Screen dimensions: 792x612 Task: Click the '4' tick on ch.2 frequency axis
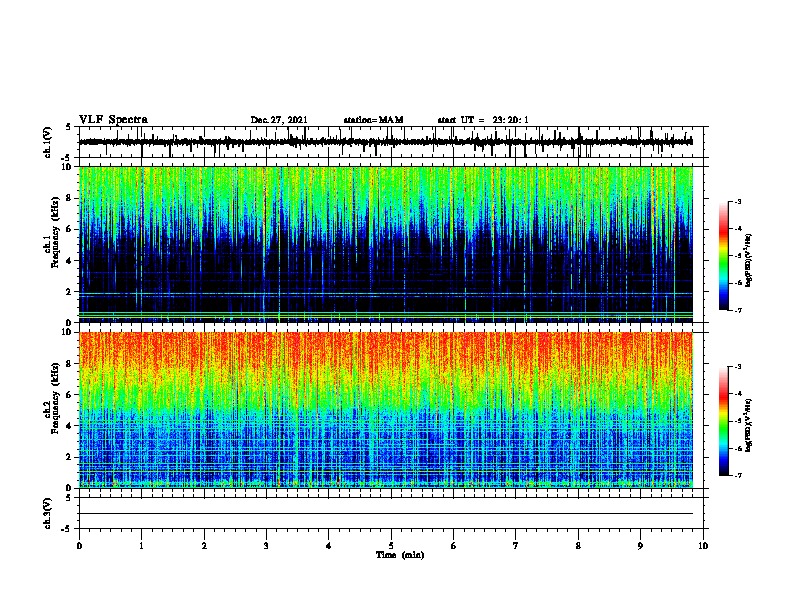(x=70, y=426)
